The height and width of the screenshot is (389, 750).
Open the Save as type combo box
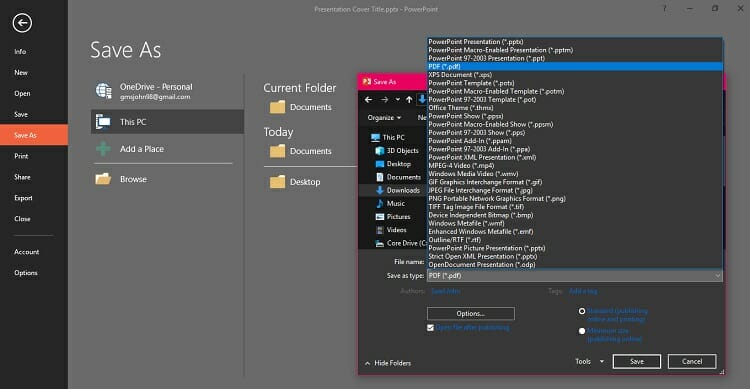[x=574, y=276]
